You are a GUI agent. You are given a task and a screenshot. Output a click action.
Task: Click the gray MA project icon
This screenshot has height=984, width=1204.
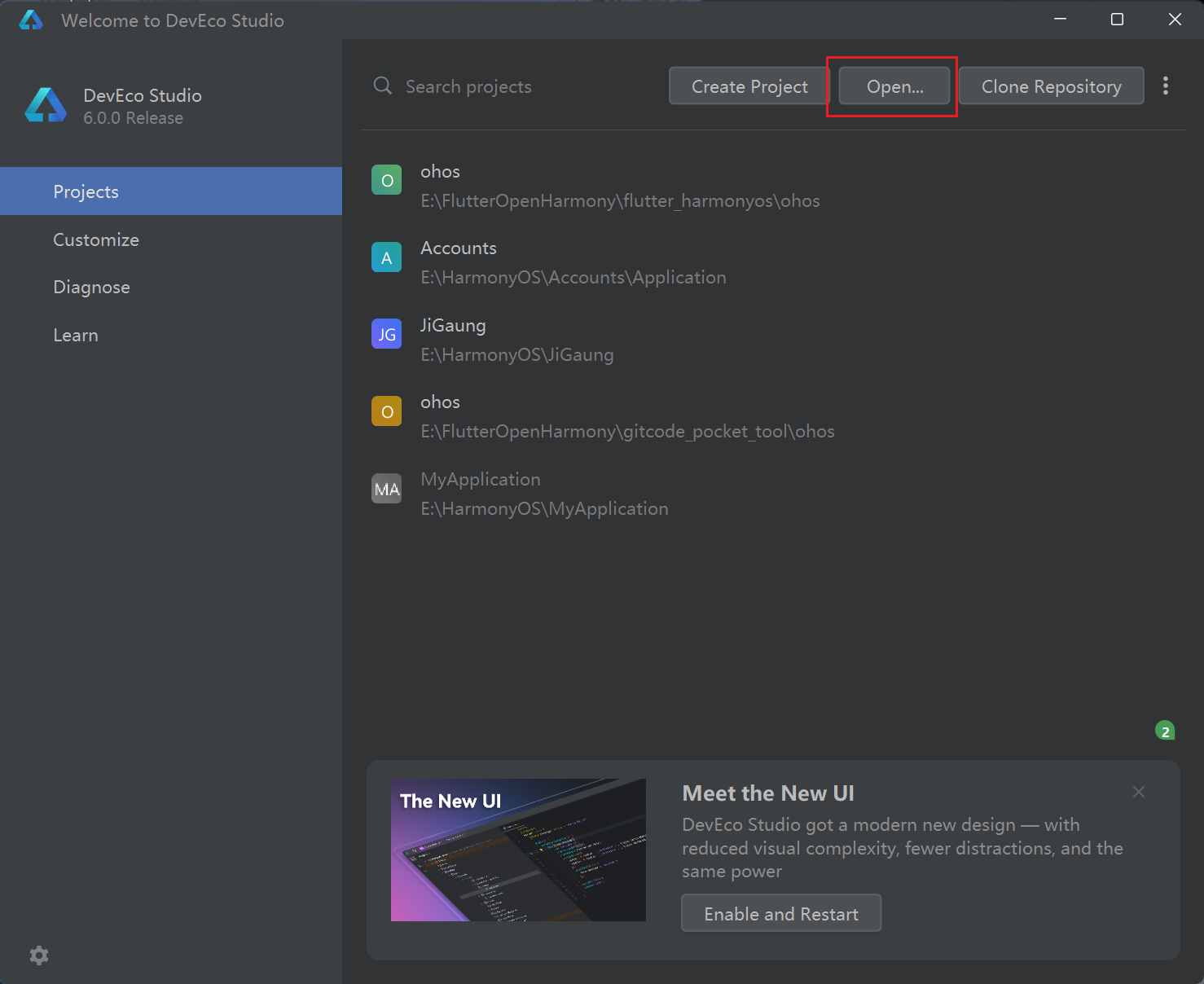click(x=387, y=489)
